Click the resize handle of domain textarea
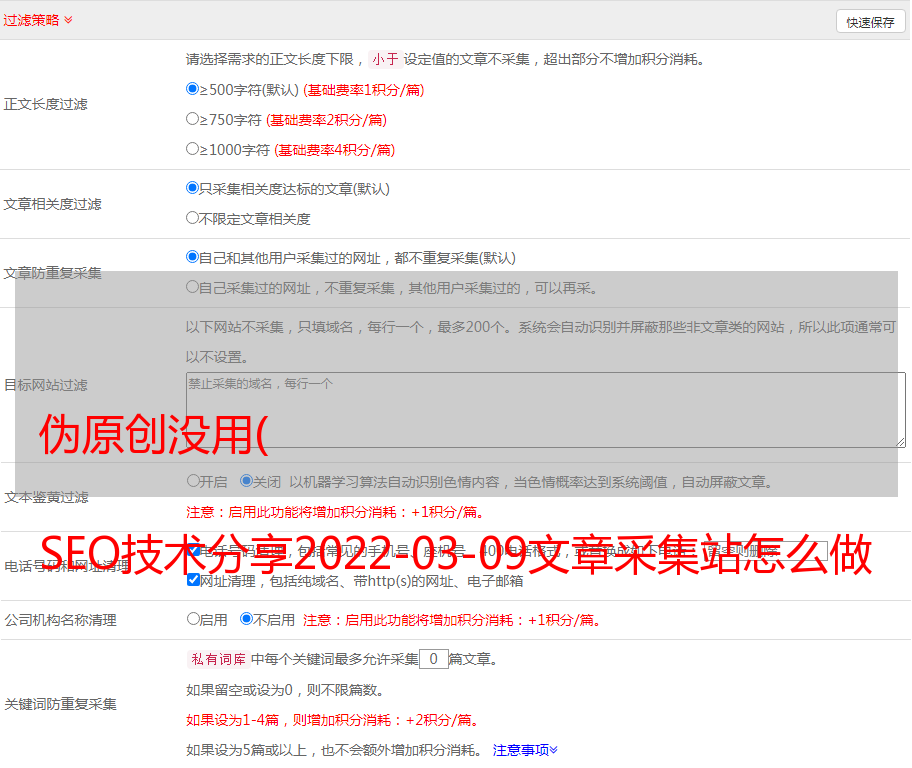The width and height of the screenshot is (912, 768). (900, 441)
